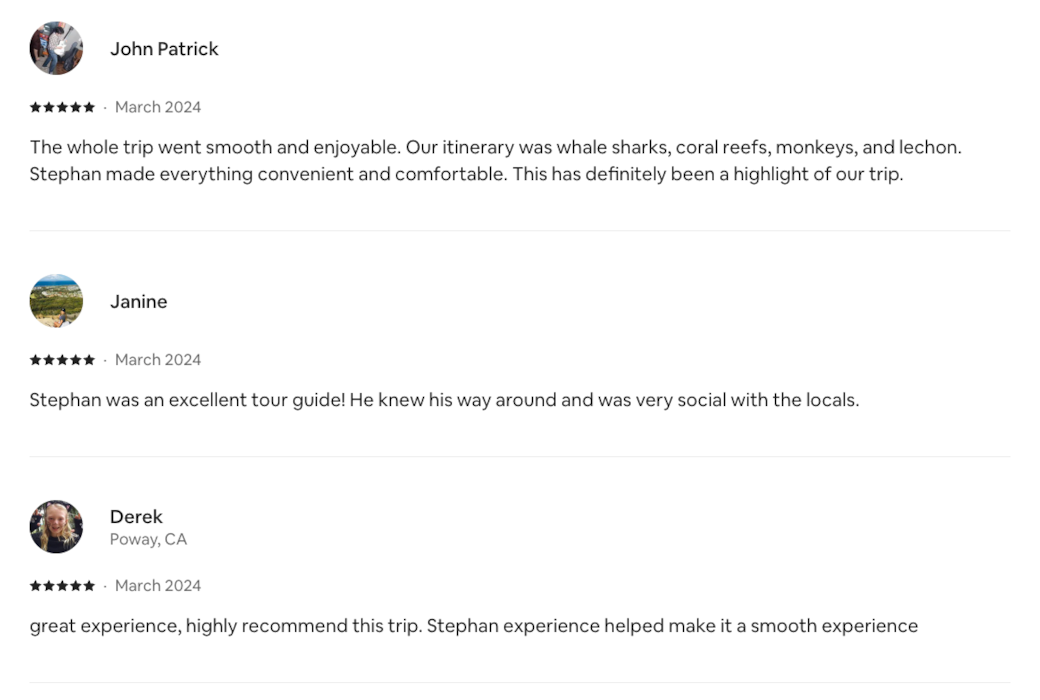Select the reviewer name Derek
The height and width of the screenshot is (700, 1040).
click(x=136, y=517)
